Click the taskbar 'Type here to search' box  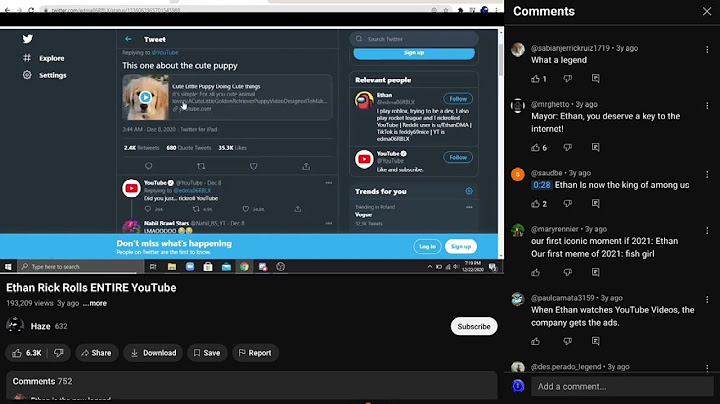(x=81, y=267)
